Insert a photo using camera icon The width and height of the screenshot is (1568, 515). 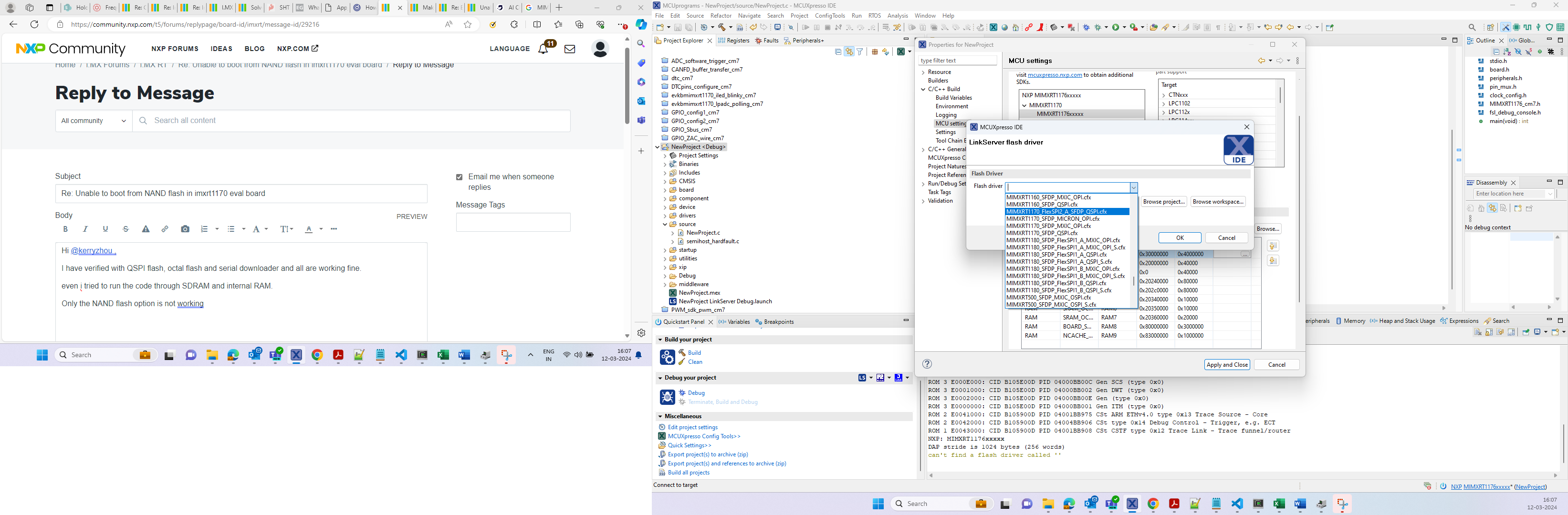pos(185,229)
